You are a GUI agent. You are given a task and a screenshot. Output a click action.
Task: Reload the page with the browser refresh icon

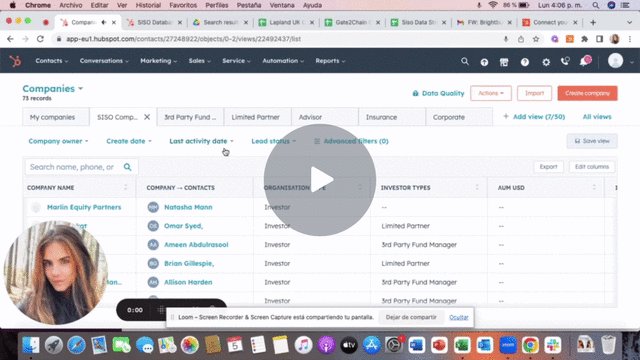click(x=40, y=39)
